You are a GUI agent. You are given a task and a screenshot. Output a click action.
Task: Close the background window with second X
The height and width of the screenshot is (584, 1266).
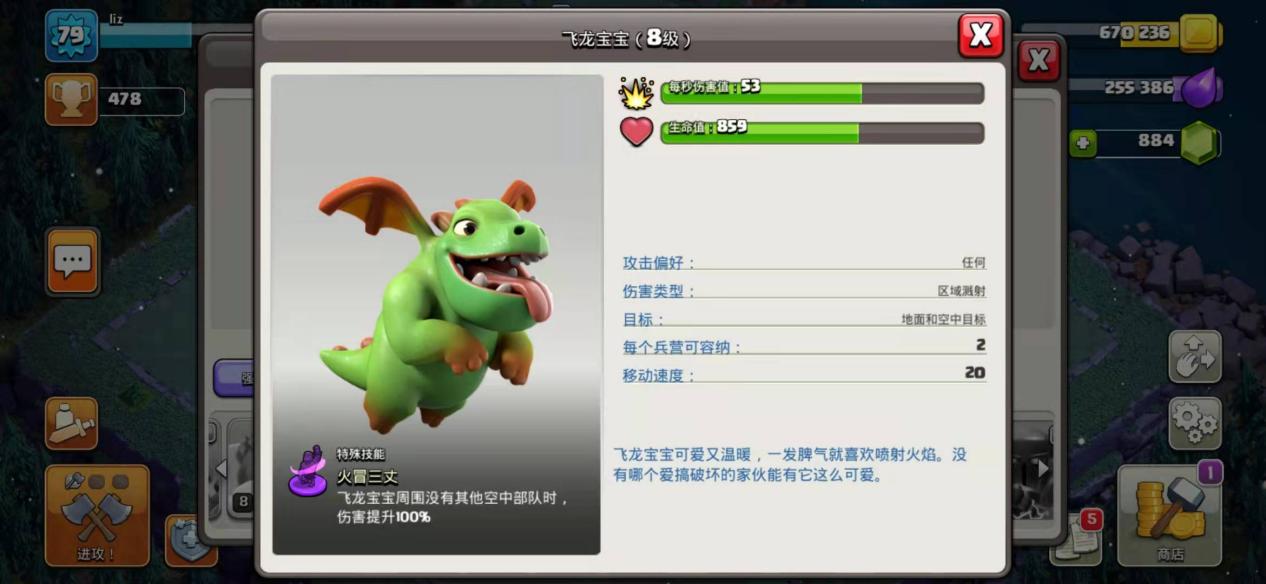(1039, 61)
